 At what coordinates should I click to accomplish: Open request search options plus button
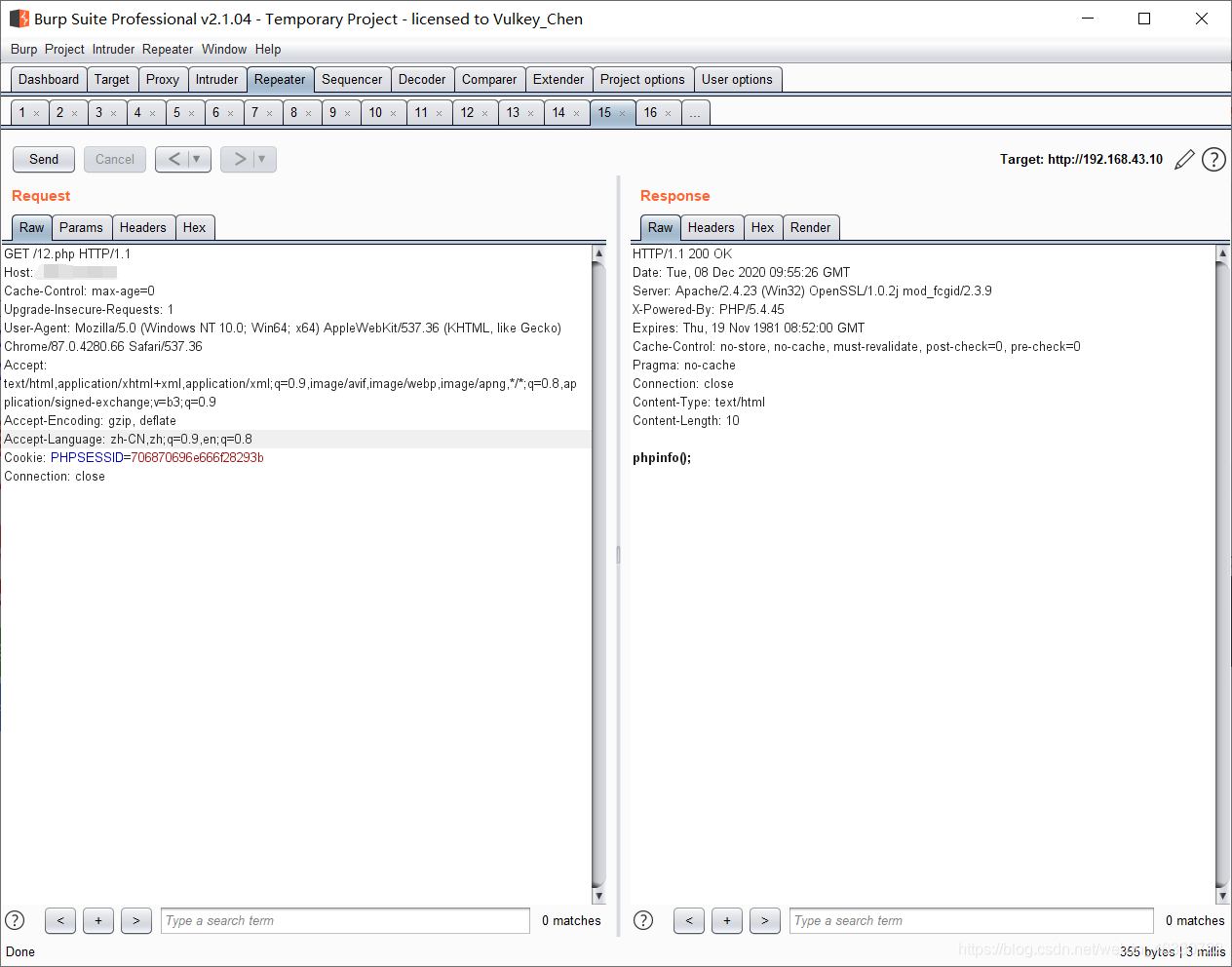(x=98, y=920)
